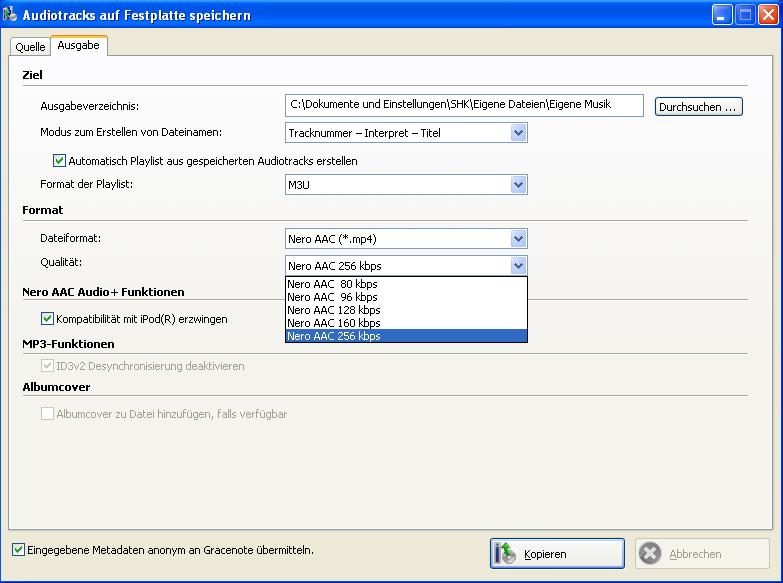Maximize the dialog window

745,15
